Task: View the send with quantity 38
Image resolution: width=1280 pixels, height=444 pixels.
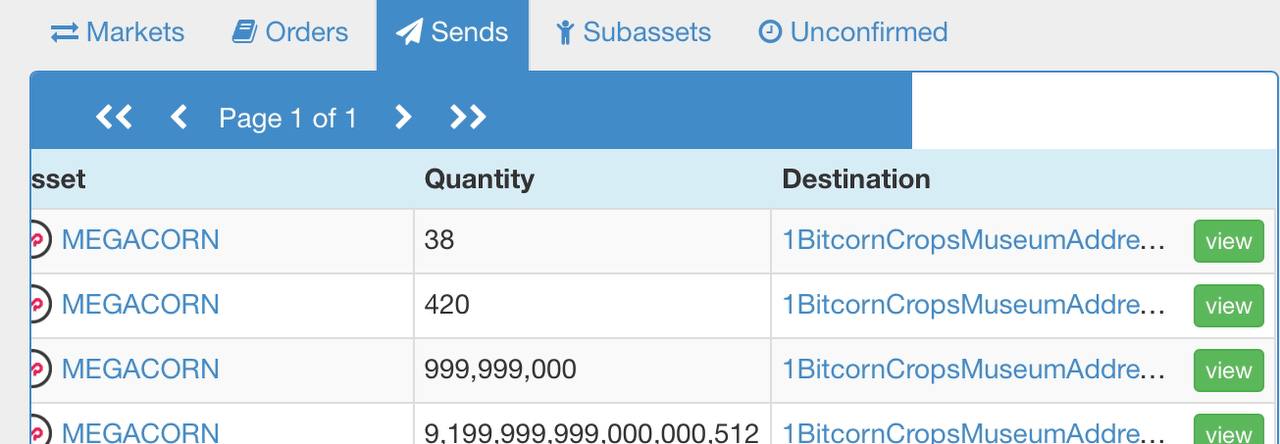Action: pos(1228,241)
